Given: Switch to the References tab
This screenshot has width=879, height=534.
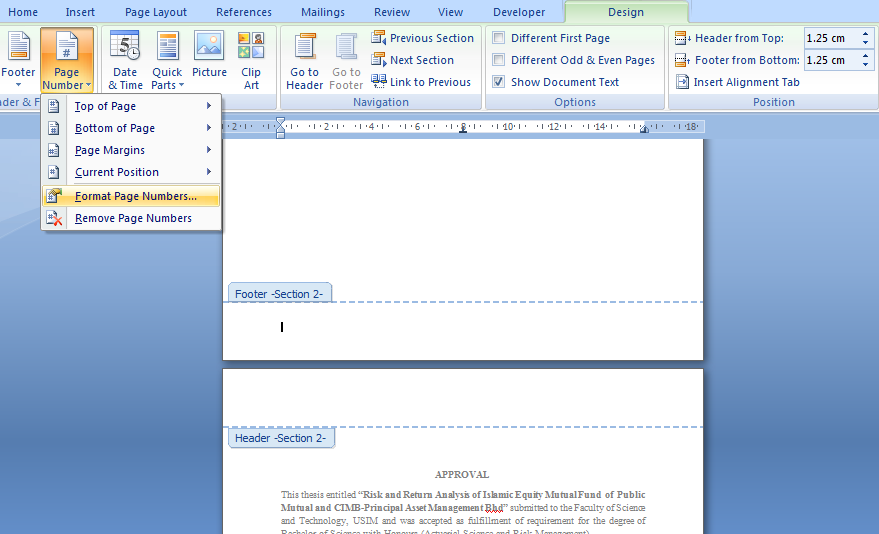Looking at the screenshot, I should [x=244, y=12].
